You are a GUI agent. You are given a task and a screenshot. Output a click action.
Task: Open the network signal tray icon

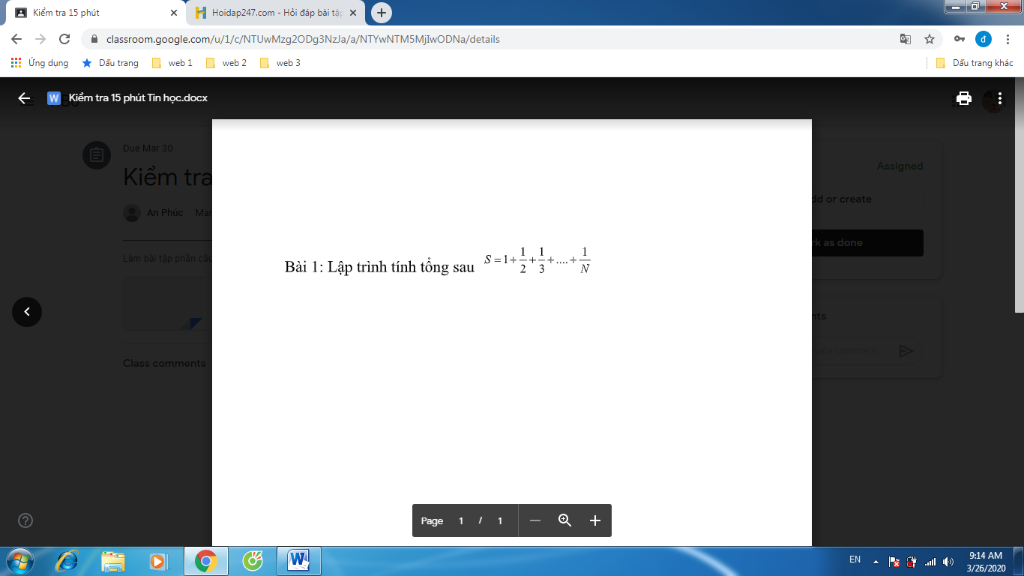tap(930, 562)
